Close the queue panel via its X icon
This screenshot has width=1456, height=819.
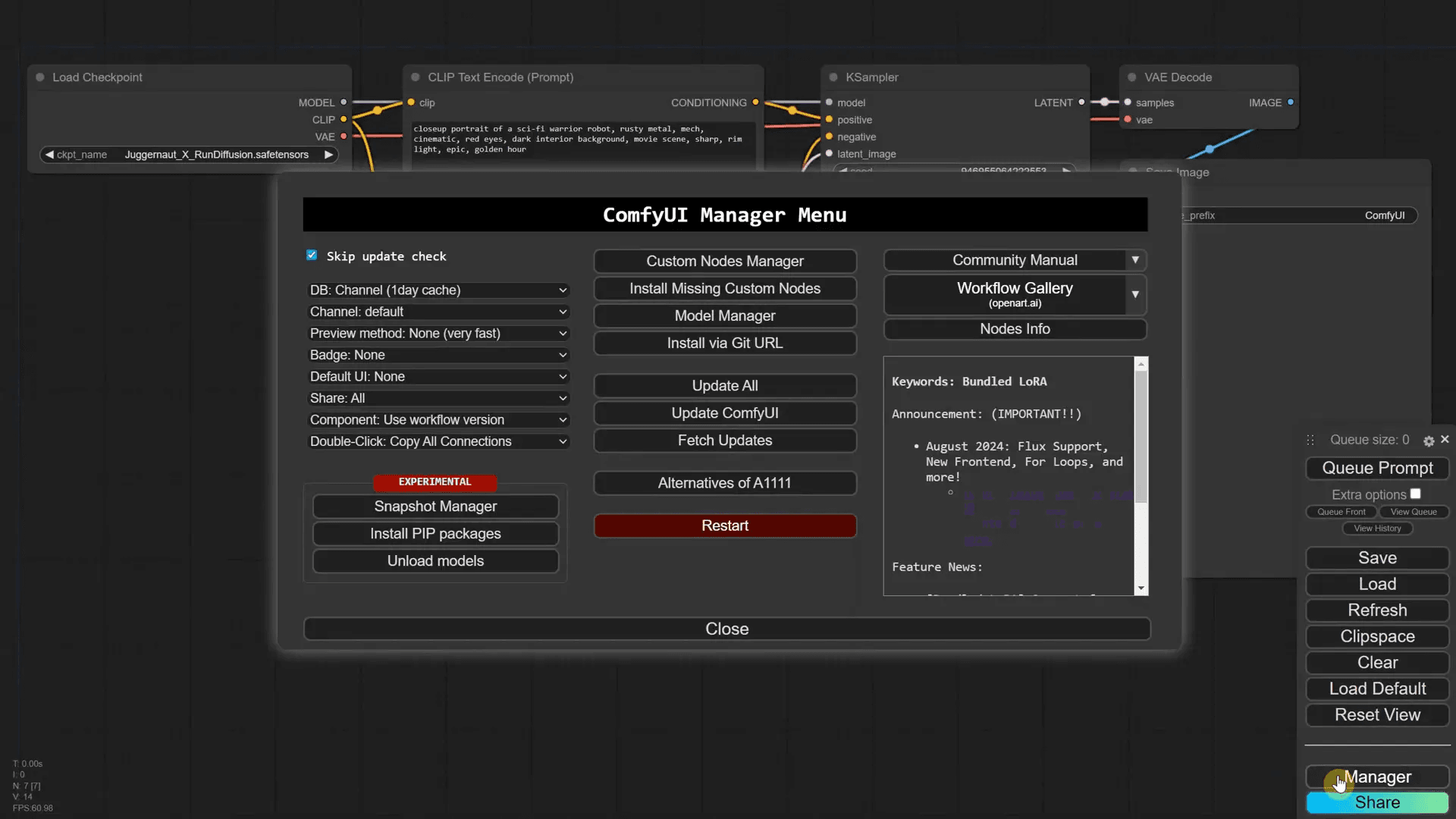point(1445,440)
